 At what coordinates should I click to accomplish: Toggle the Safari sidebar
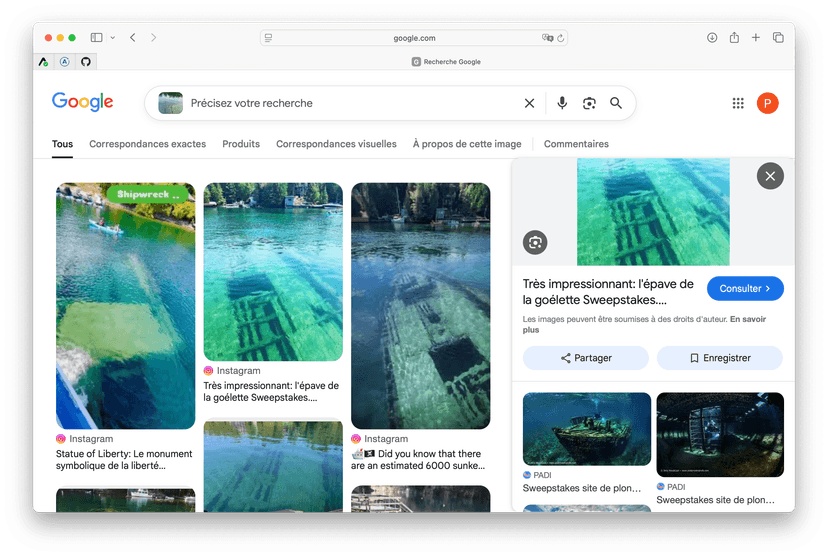(97, 38)
